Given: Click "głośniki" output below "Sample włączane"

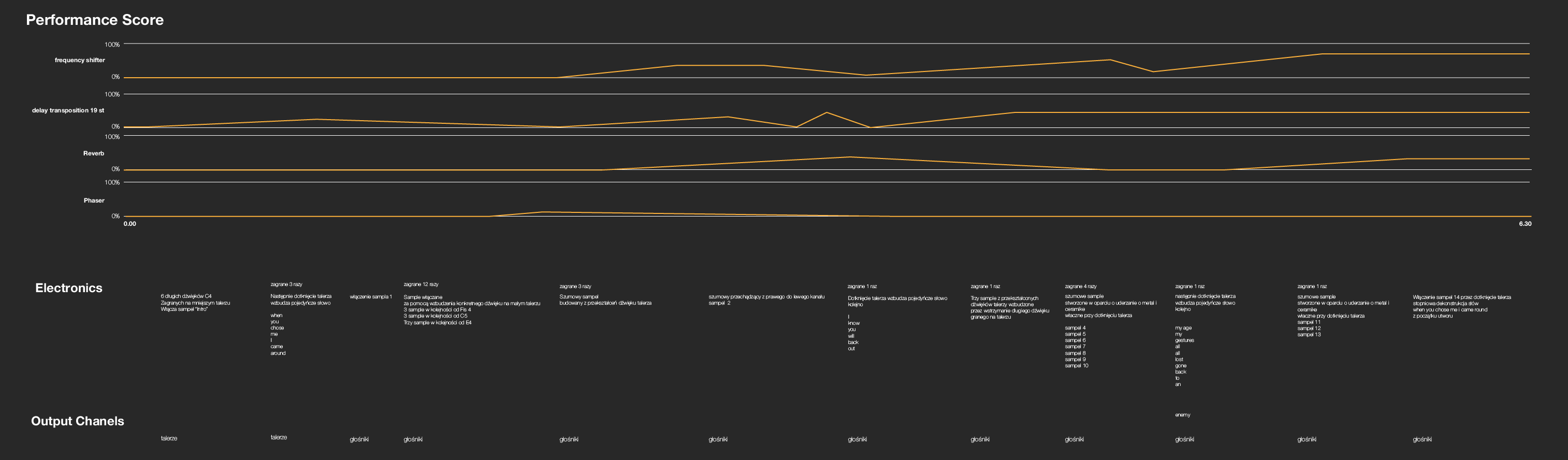Looking at the screenshot, I should point(413,439).
